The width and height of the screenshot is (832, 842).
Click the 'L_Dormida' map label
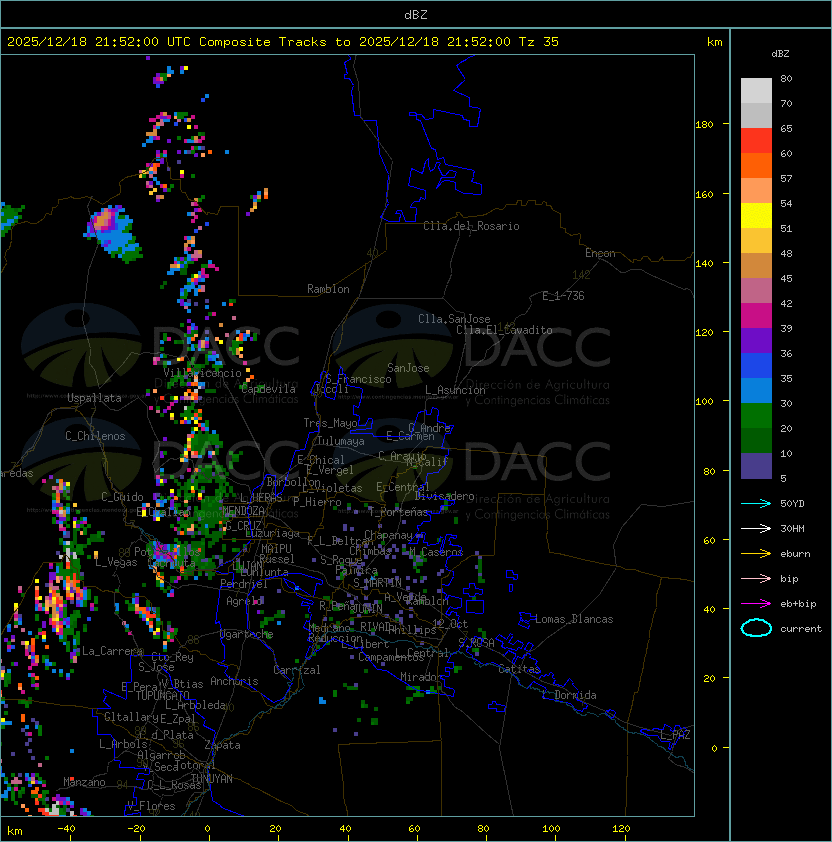(x=569, y=695)
